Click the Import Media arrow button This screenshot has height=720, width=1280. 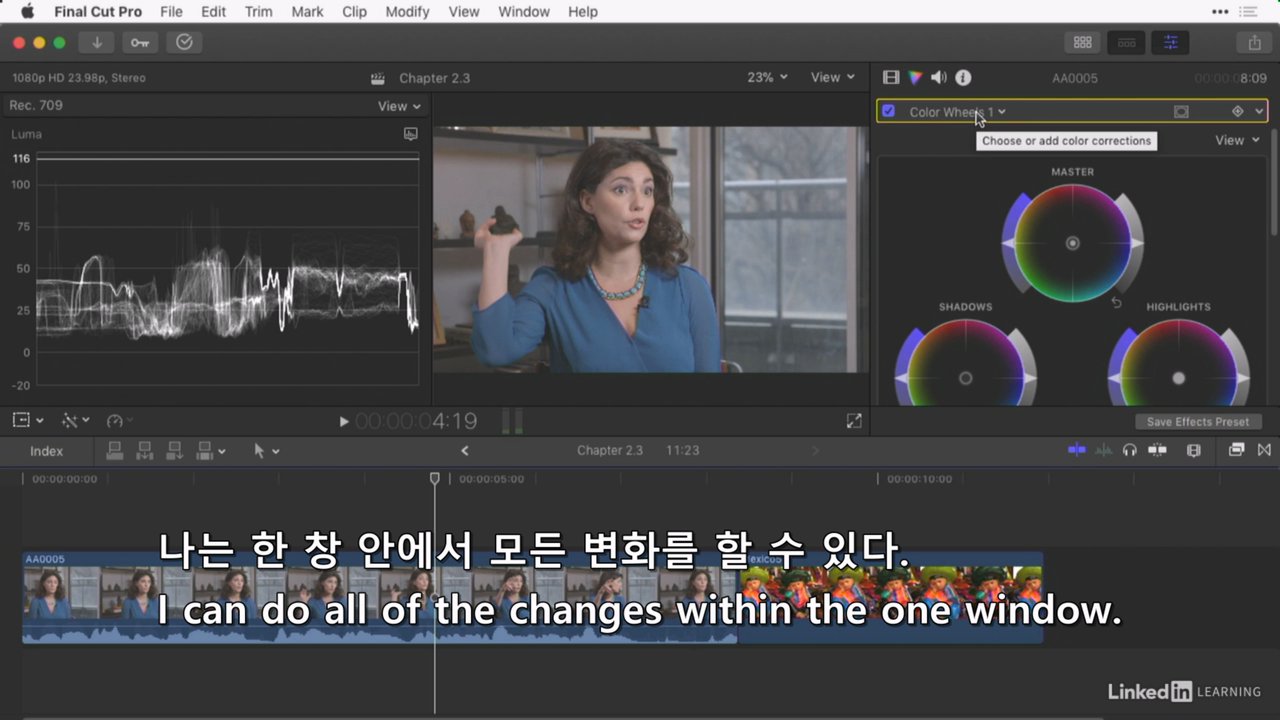[97, 42]
